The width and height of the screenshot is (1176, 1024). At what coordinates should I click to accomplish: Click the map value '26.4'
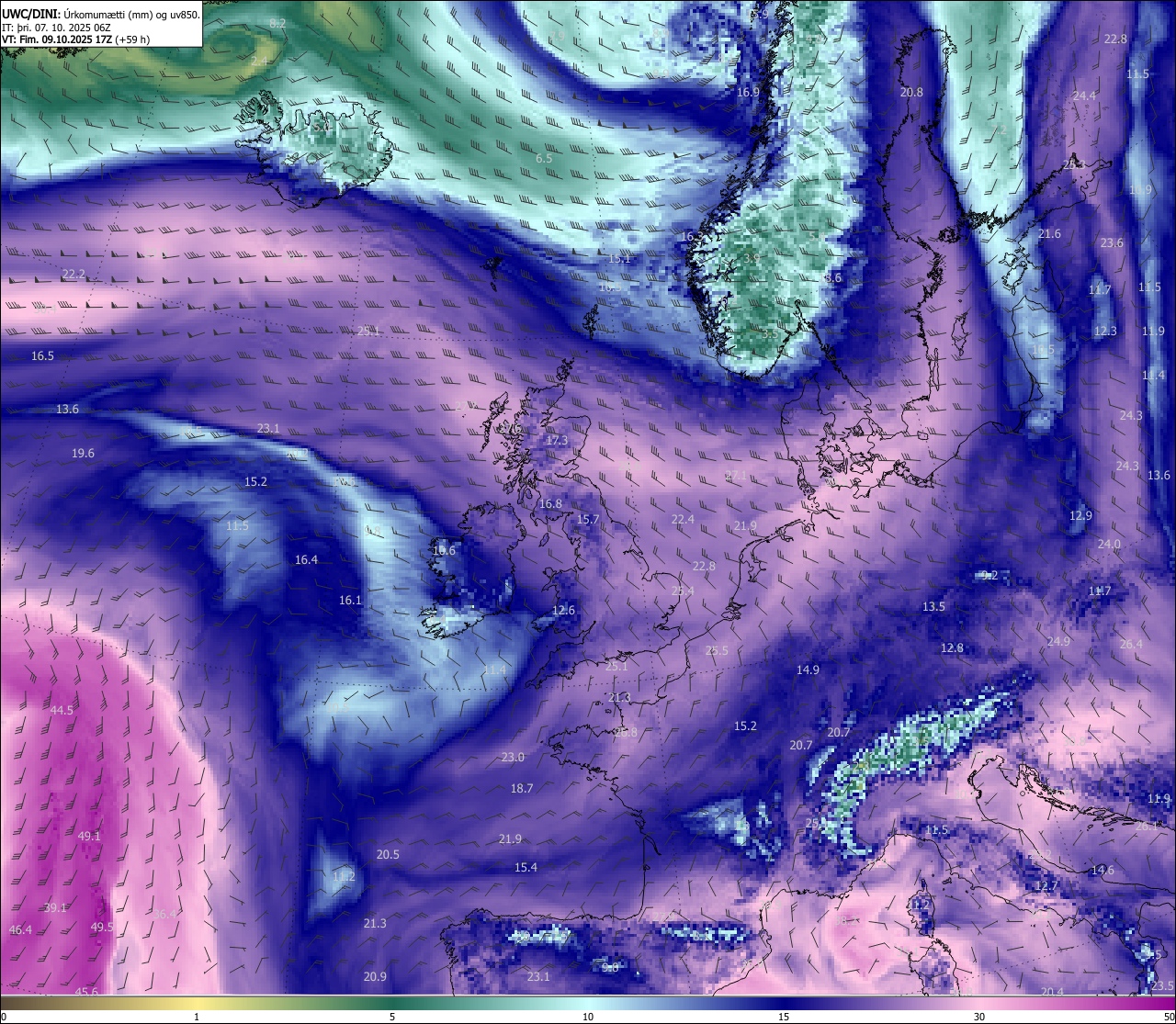(1131, 645)
